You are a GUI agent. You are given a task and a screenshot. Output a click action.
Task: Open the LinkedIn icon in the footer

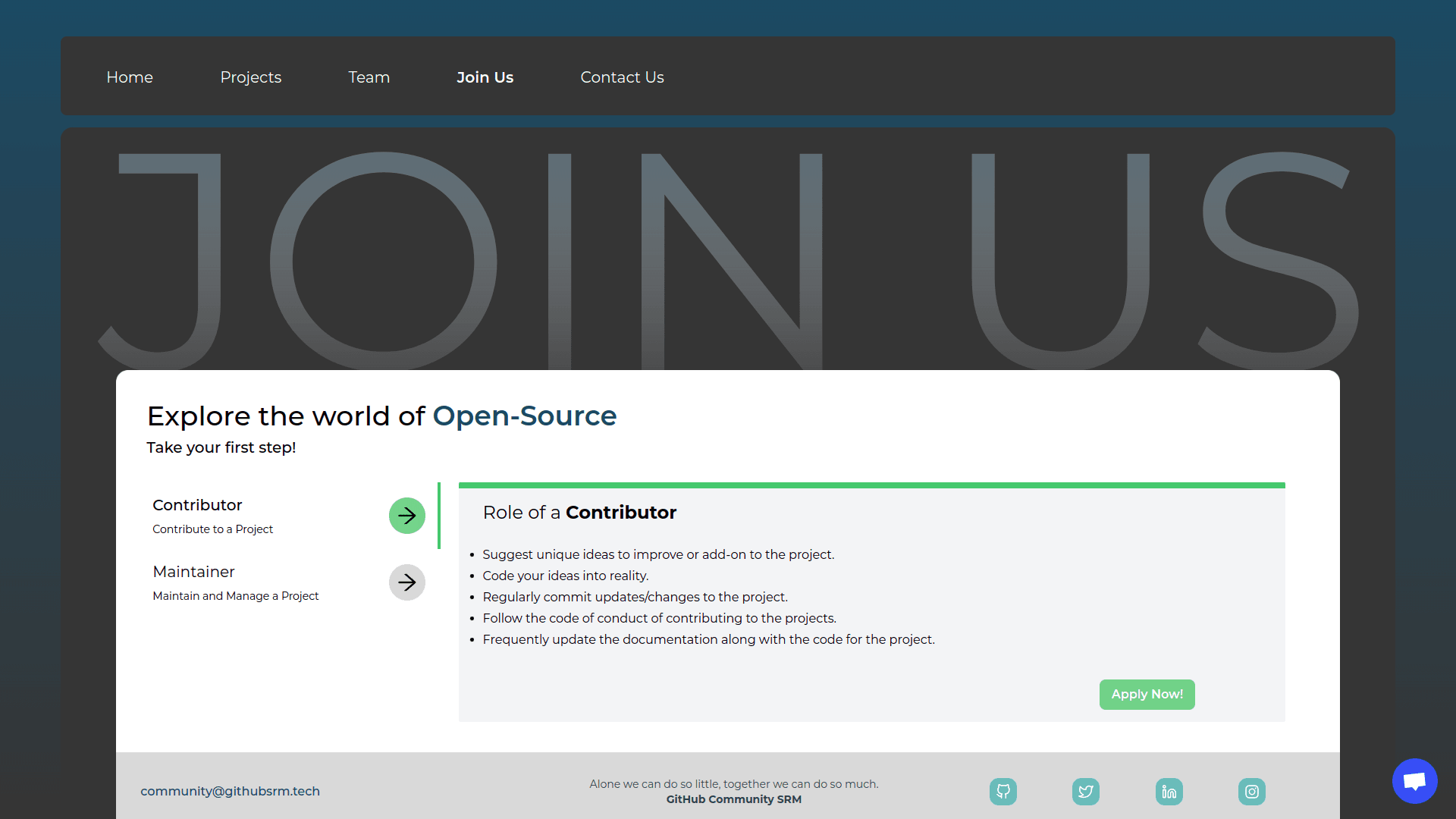pos(1169,791)
